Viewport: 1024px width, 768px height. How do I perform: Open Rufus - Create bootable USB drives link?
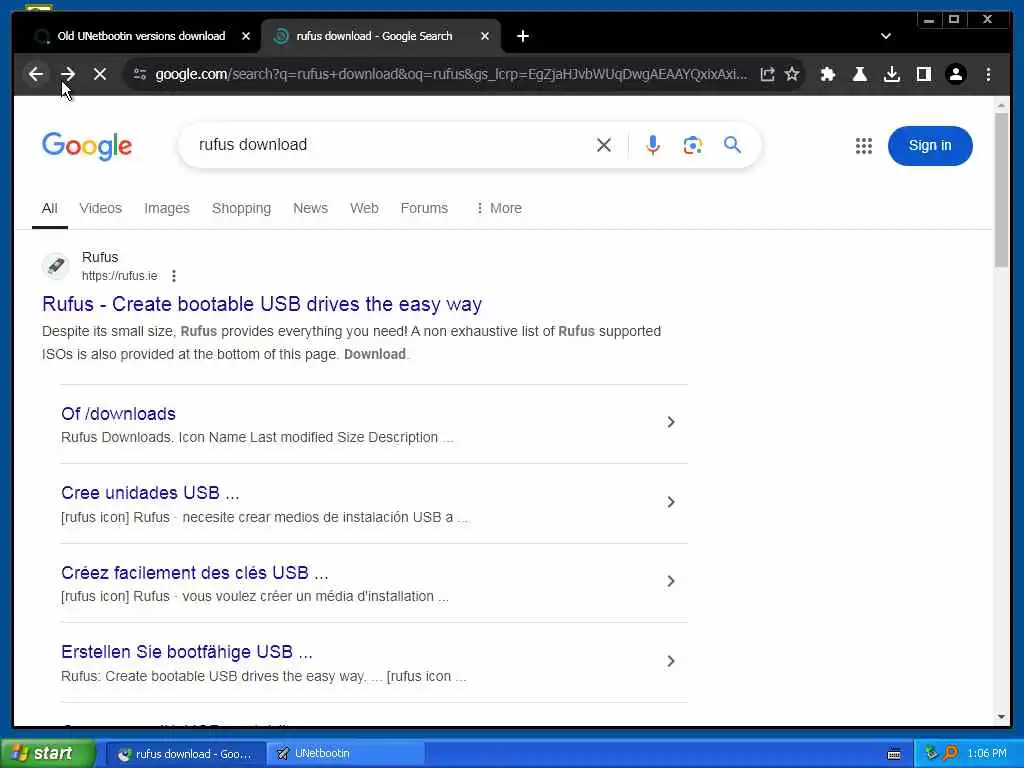pos(262,304)
